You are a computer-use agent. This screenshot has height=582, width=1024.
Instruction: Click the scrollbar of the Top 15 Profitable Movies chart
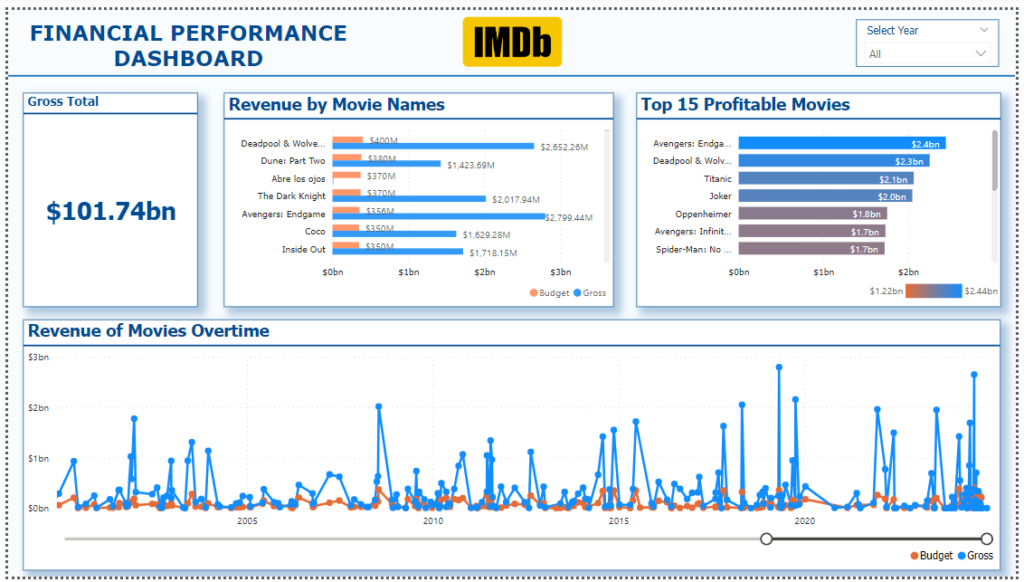pyautogui.click(x=995, y=161)
